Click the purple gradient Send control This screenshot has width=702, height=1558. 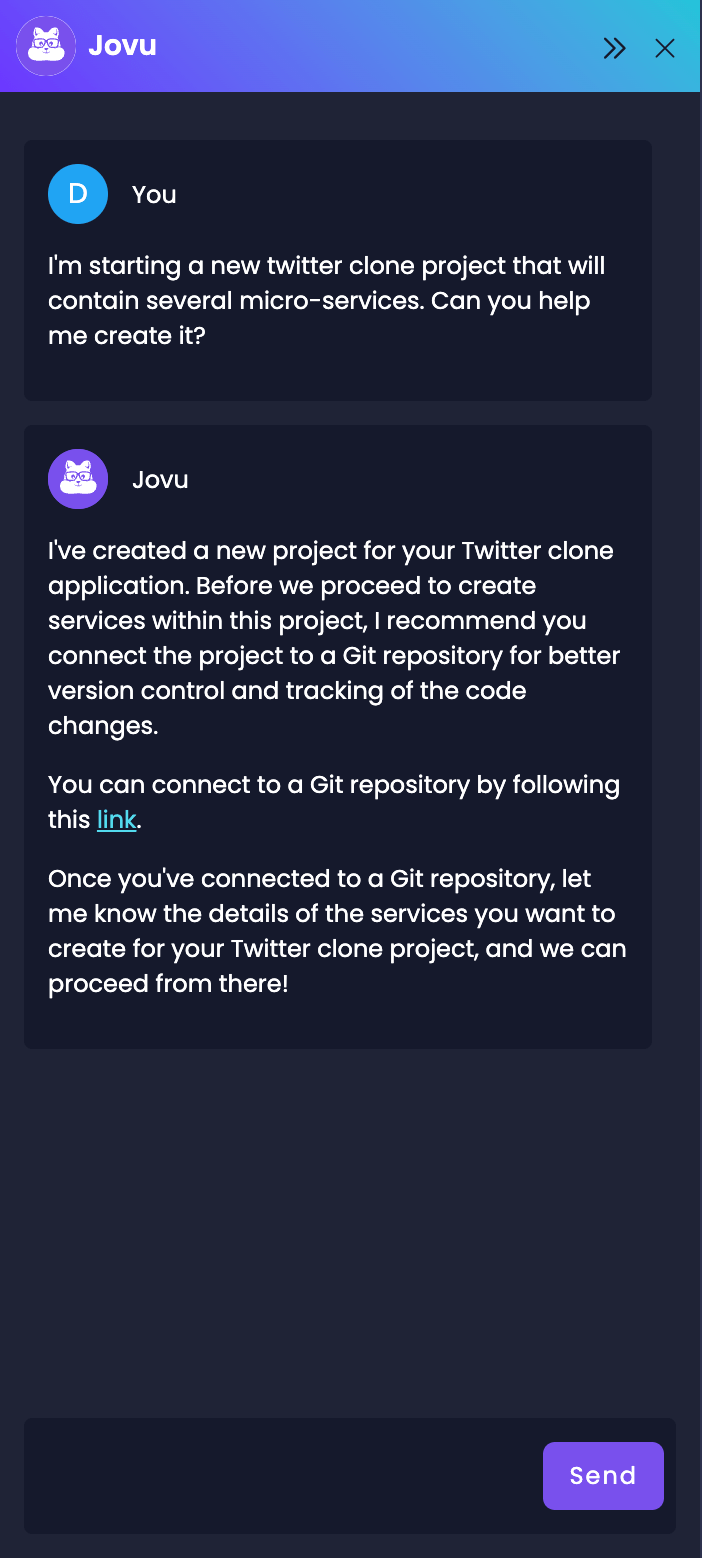pyautogui.click(x=603, y=1475)
